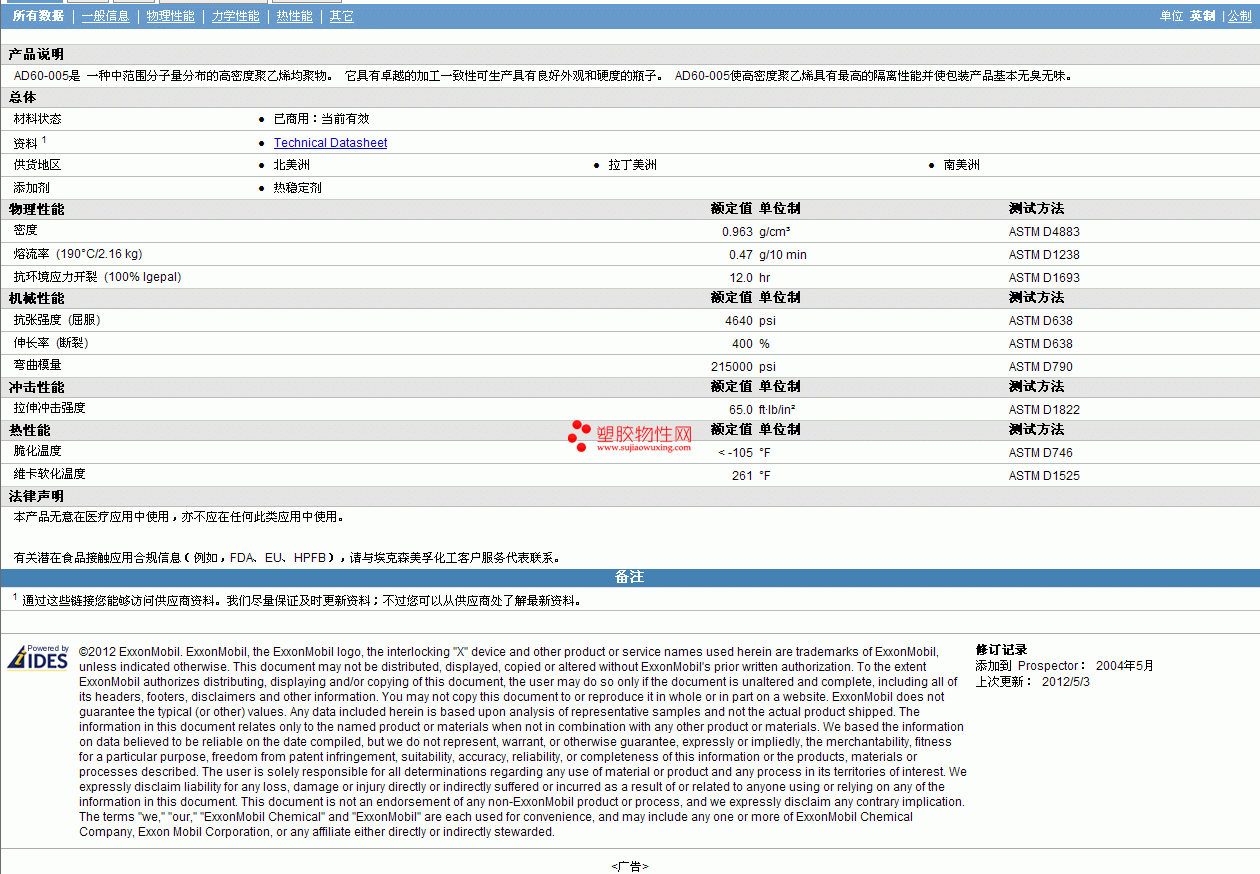Click 已商用：当前有效 status value
Viewport: 1260px width, 874px height.
point(321,119)
